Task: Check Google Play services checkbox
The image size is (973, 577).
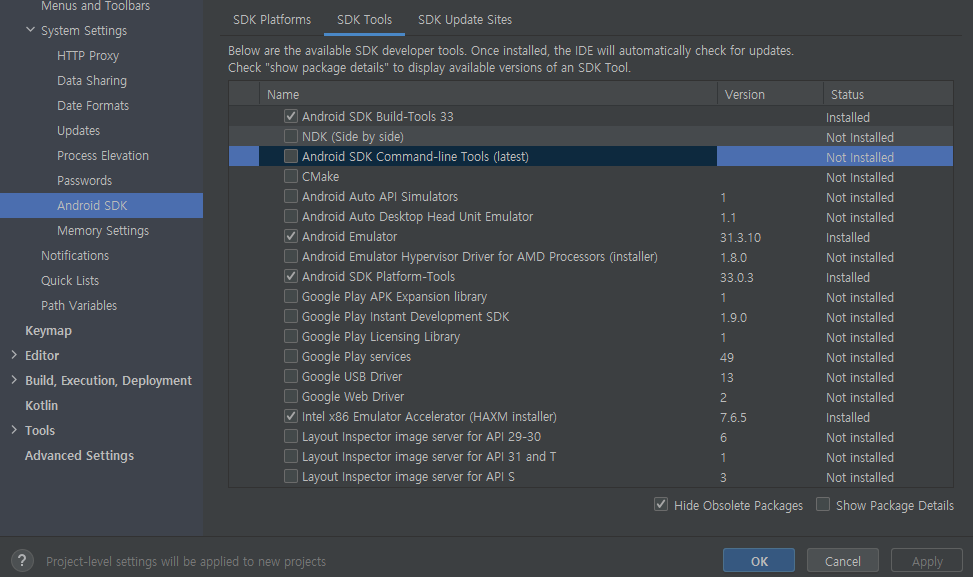Action: point(290,356)
